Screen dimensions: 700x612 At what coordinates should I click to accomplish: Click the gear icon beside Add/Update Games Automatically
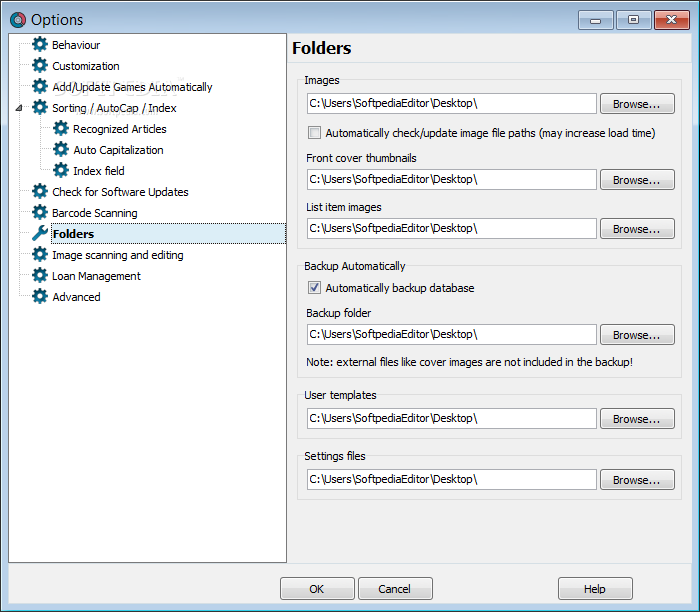coord(40,87)
